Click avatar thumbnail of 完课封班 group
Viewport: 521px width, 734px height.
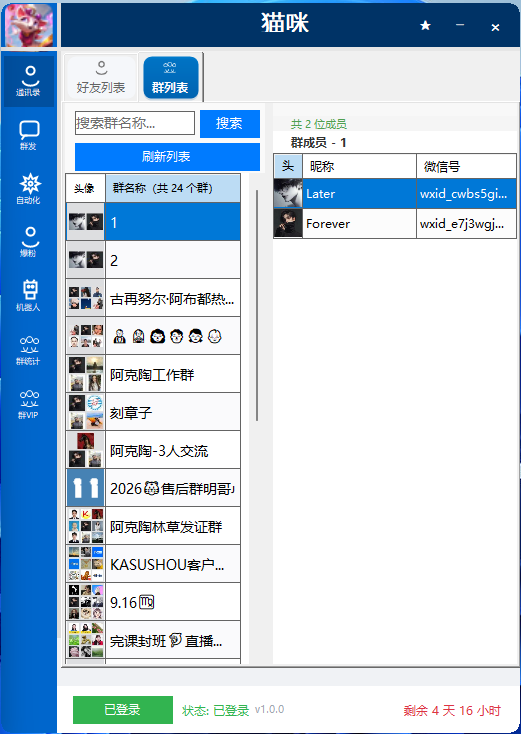coord(86,640)
